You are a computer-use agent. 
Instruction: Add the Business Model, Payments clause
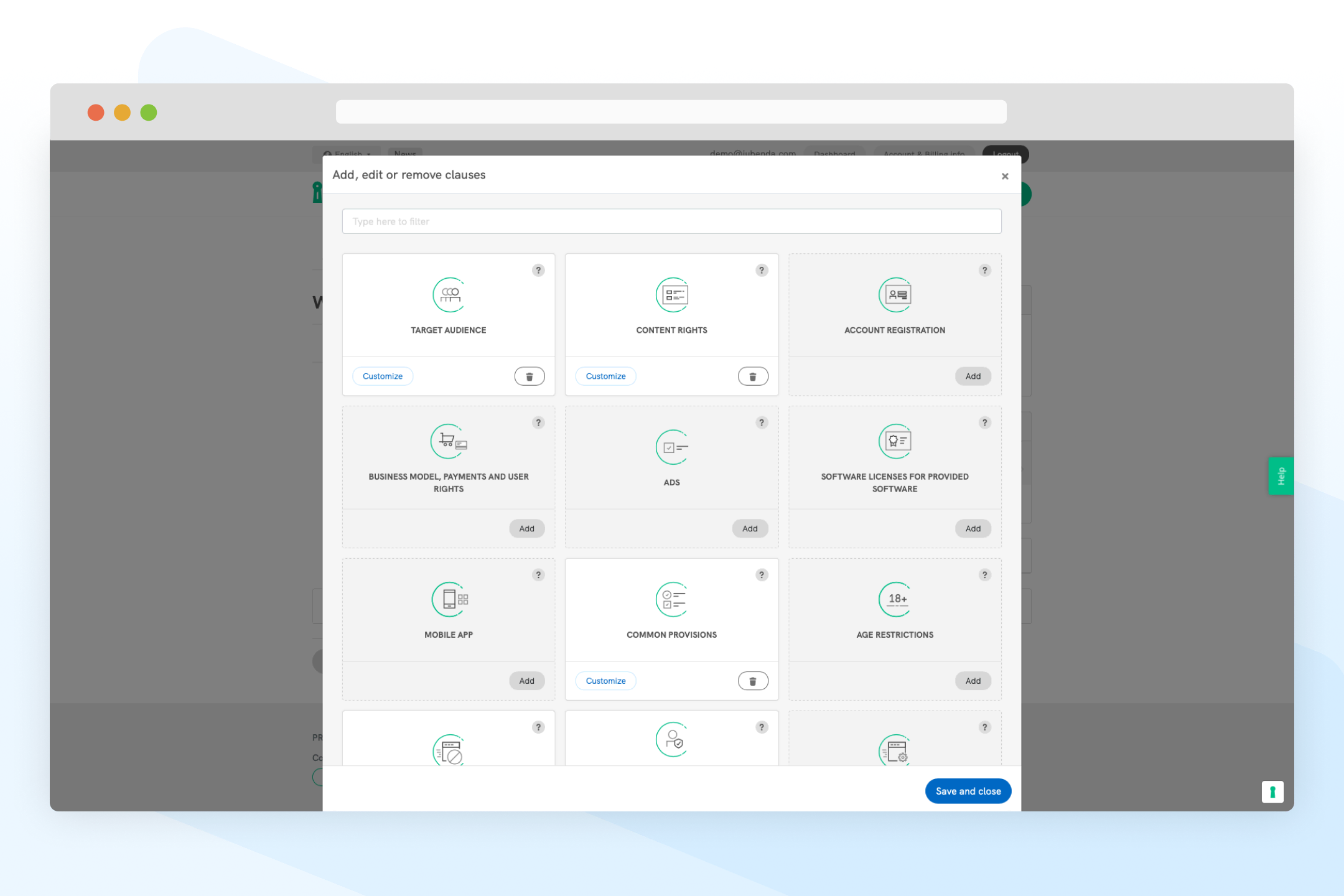point(526,528)
